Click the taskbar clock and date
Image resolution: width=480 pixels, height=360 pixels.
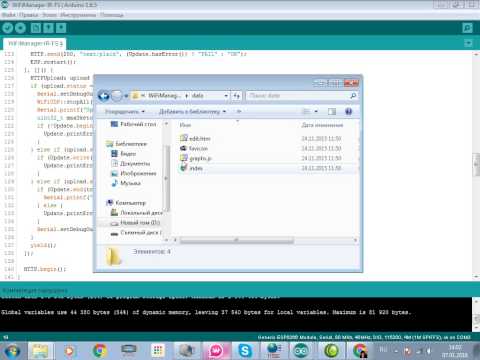(x=455, y=351)
